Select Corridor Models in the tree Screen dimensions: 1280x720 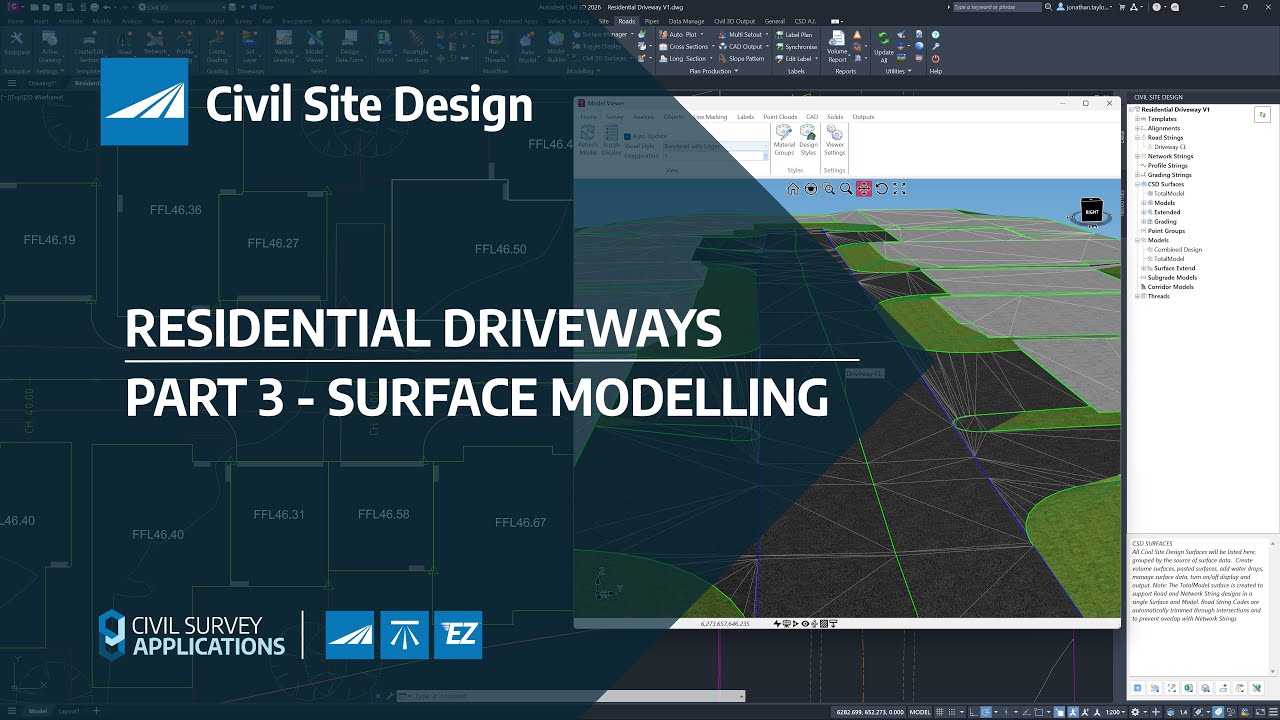click(1171, 287)
